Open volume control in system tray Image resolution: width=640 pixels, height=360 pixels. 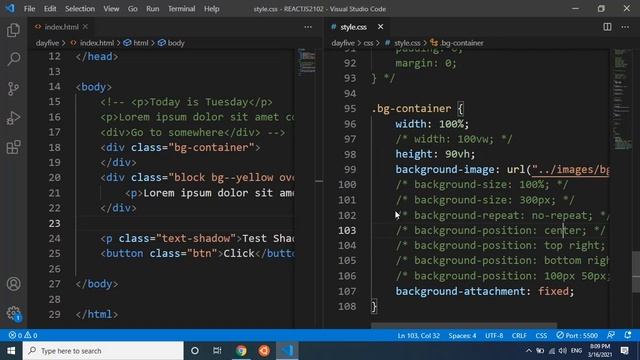coord(563,351)
